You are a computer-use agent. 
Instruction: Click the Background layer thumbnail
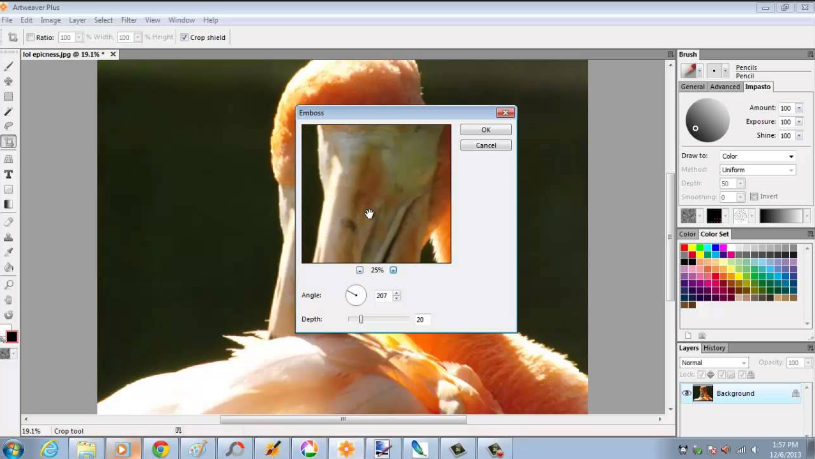[703, 394]
